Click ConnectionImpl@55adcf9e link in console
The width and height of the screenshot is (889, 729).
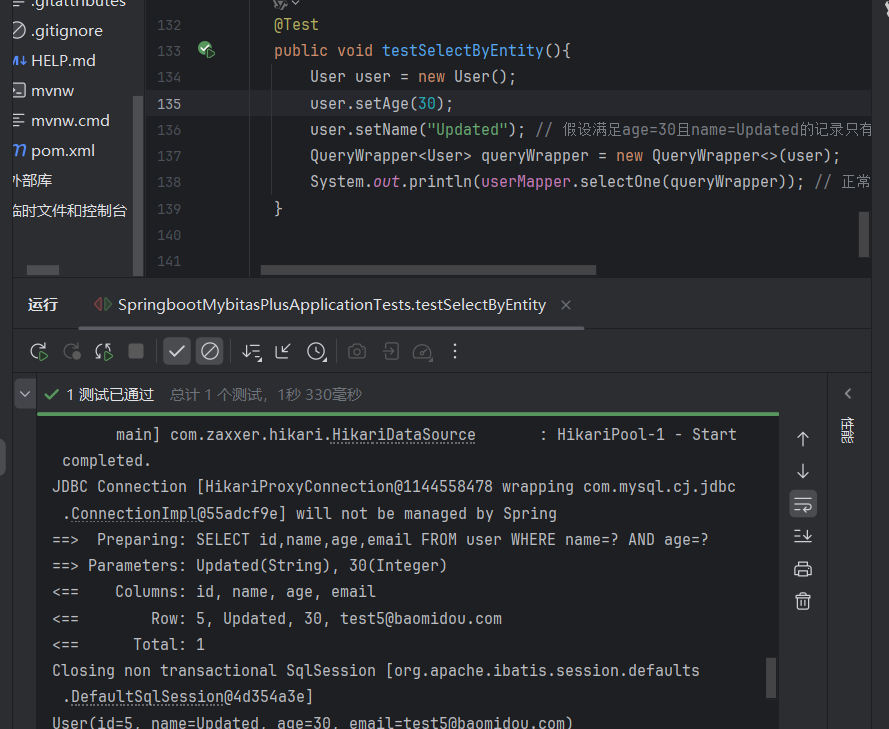(175, 514)
